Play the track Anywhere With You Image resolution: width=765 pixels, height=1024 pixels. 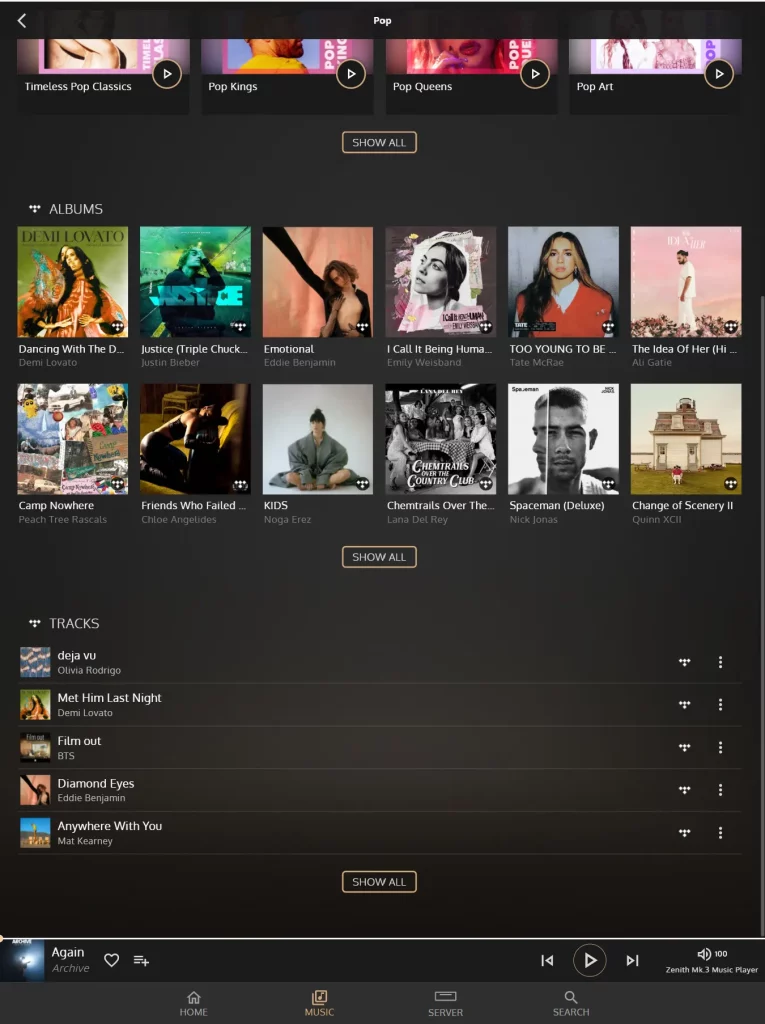(x=379, y=833)
